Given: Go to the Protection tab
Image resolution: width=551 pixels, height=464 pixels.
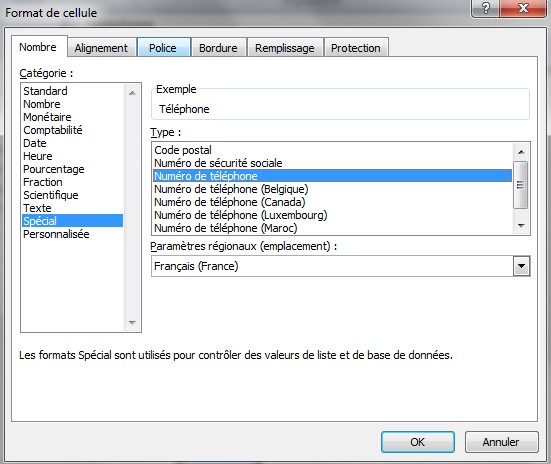Looking at the screenshot, I should click(x=356, y=47).
